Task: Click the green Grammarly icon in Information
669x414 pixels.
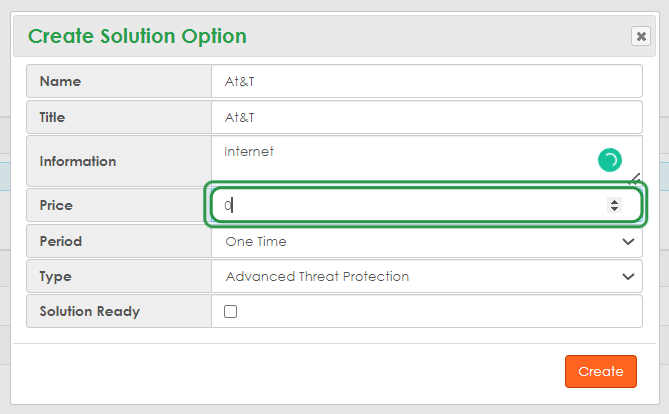Action: [609, 159]
